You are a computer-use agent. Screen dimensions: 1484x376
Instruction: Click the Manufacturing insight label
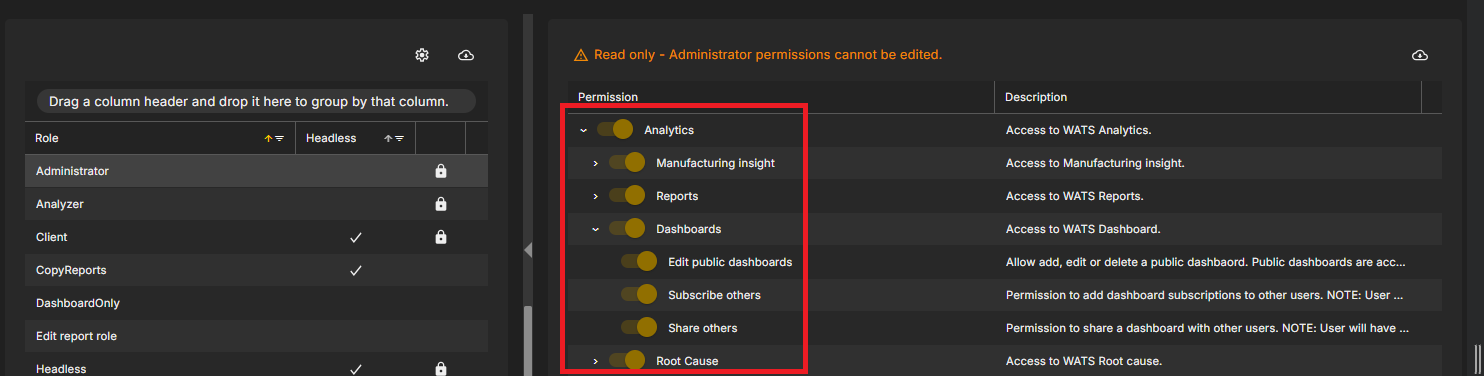pos(715,163)
